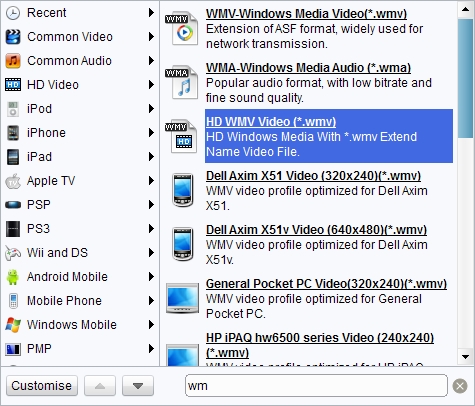475x406 pixels.
Task: Click the iPhone device icon
Action: coord(13,133)
